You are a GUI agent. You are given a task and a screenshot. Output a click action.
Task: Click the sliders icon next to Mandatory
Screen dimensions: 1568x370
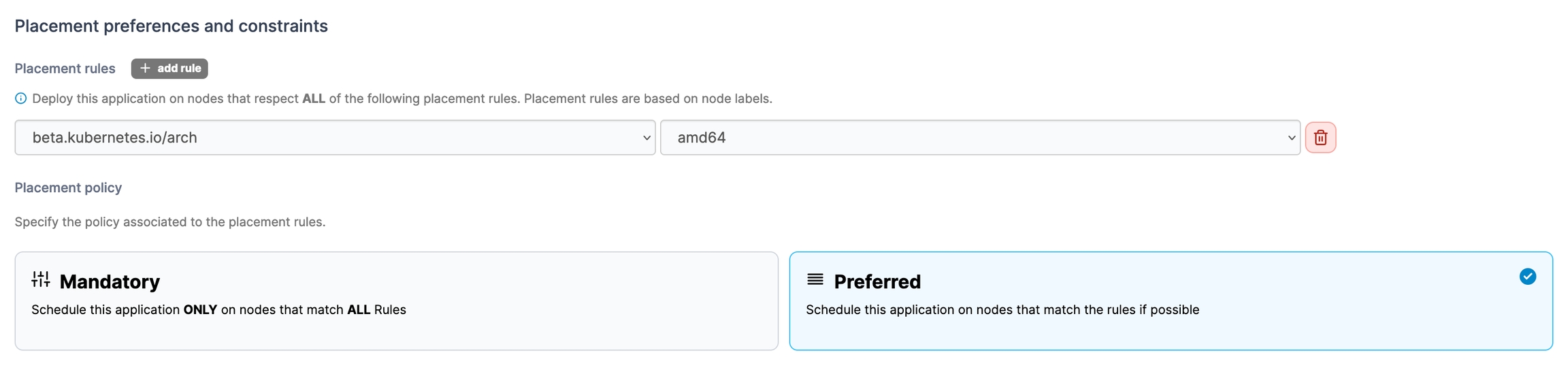pos(41,279)
